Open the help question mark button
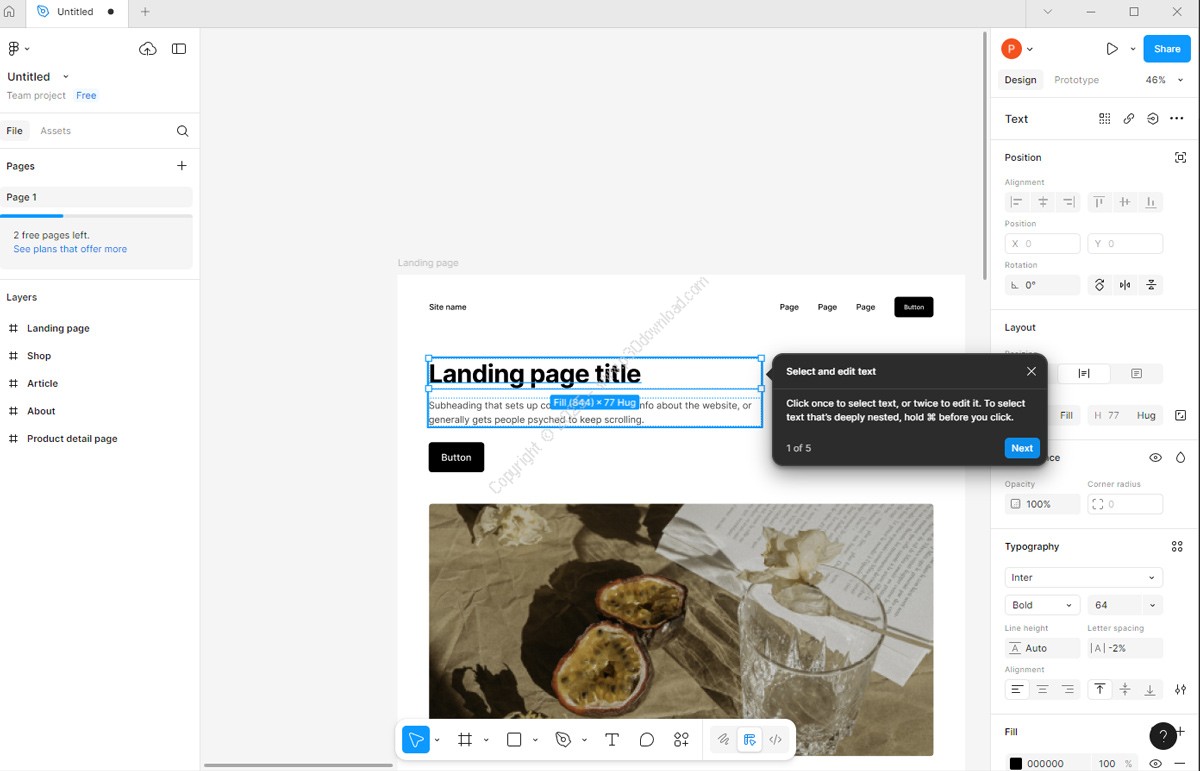1200x771 pixels. (1163, 736)
